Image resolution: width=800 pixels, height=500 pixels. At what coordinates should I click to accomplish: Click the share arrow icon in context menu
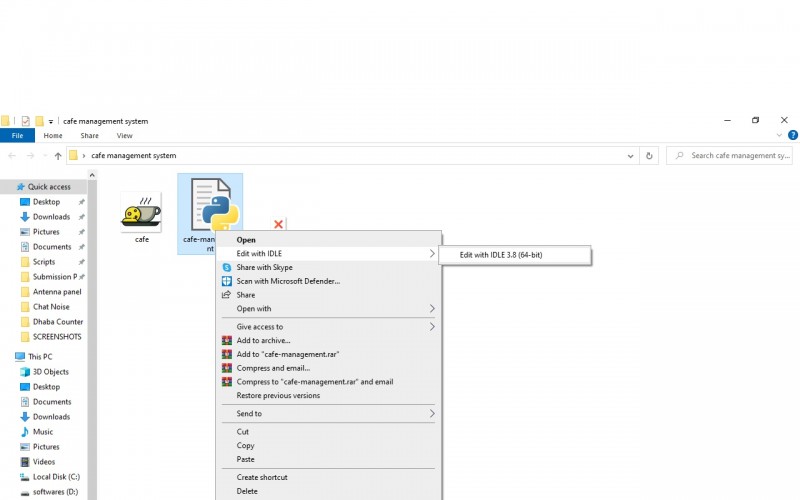(227, 295)
